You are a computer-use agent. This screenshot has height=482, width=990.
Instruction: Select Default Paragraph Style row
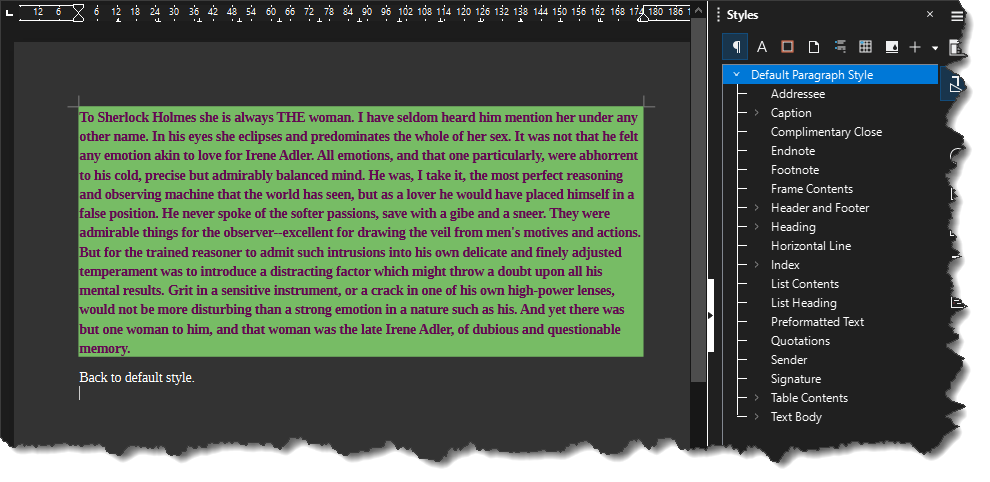(830, 75)
